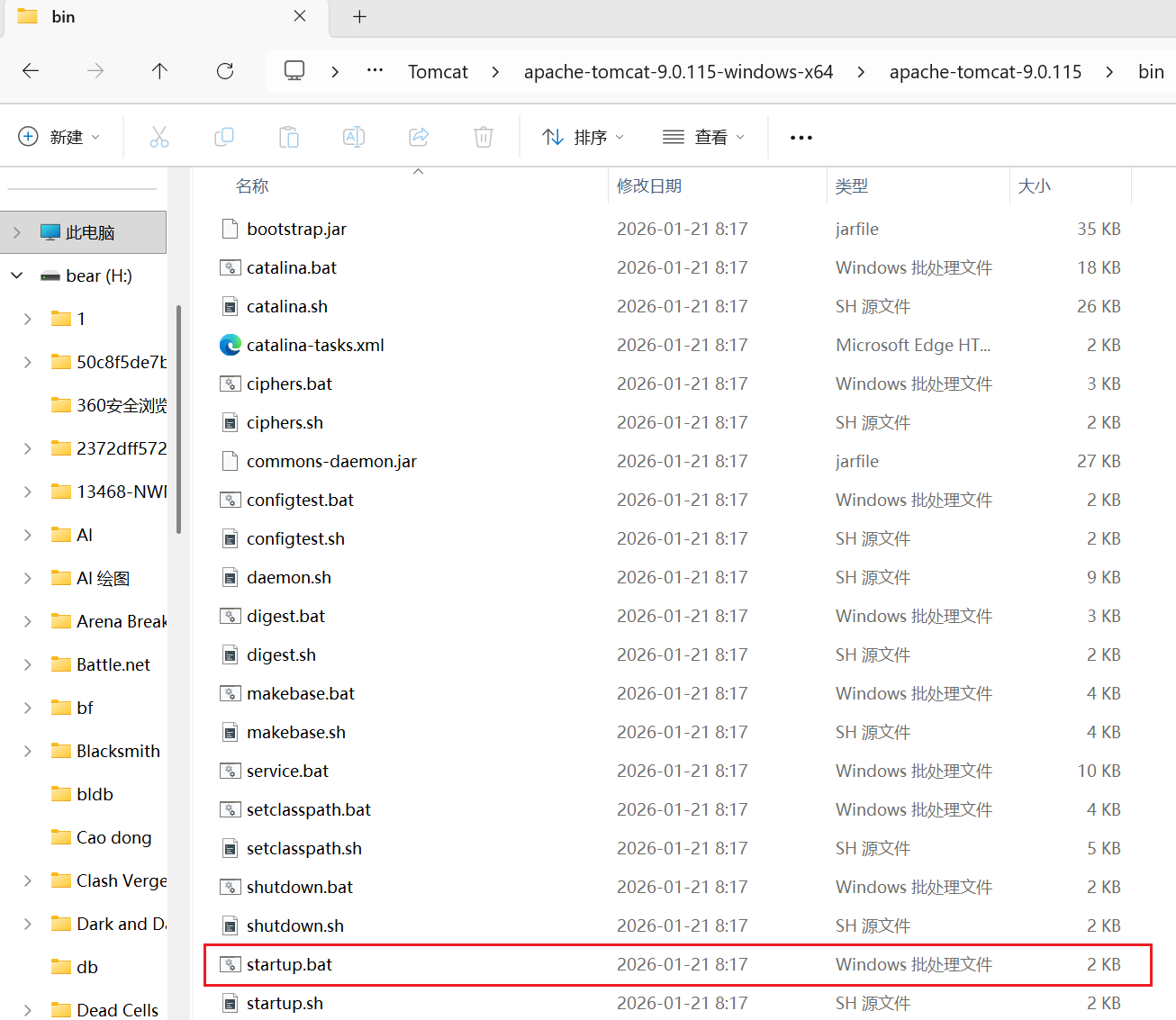1176x1020 pixels.
Task: Click the catalina.sh script file icon
Action: 230,306
